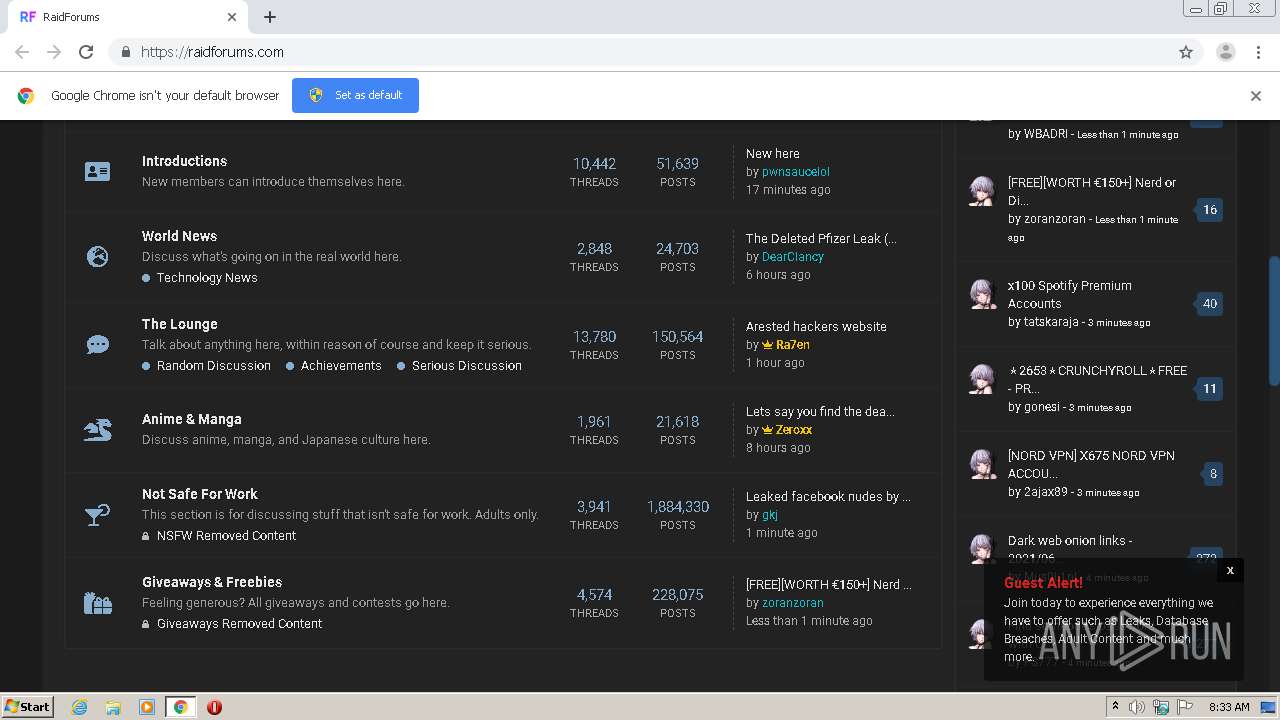Open The Deleted Pfizer Leak thread
The height and width of the screenshot is (720, 1280).
pyautogui.click(x=821, y=239)
